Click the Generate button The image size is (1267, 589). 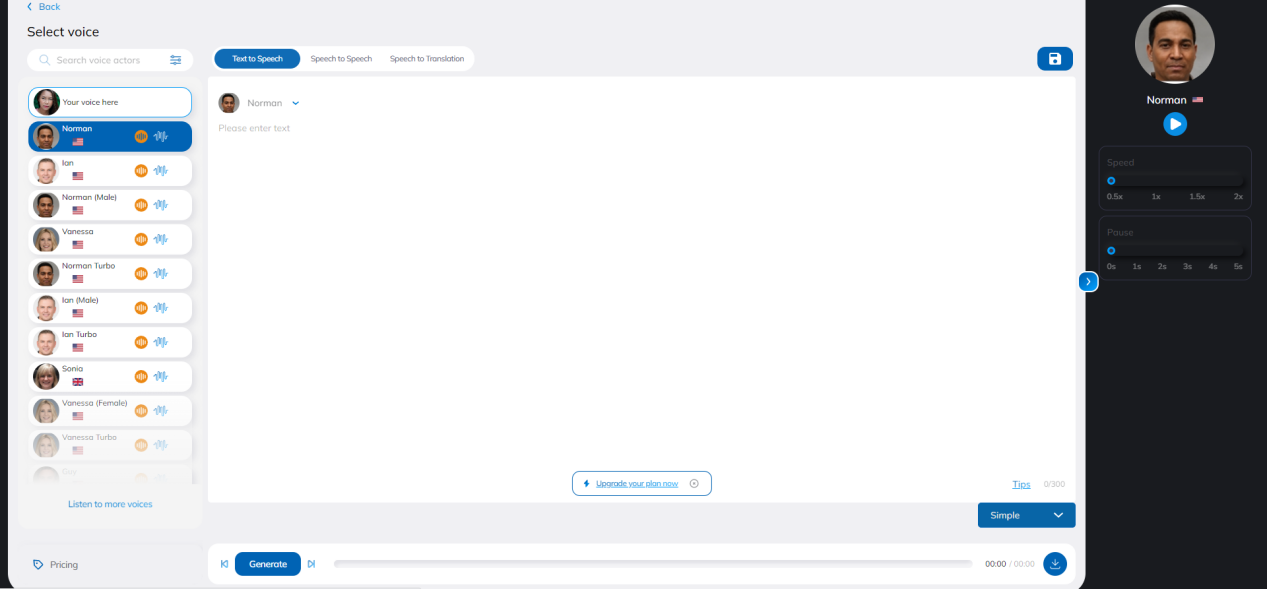pyautogui.click(x=268, y=564)
